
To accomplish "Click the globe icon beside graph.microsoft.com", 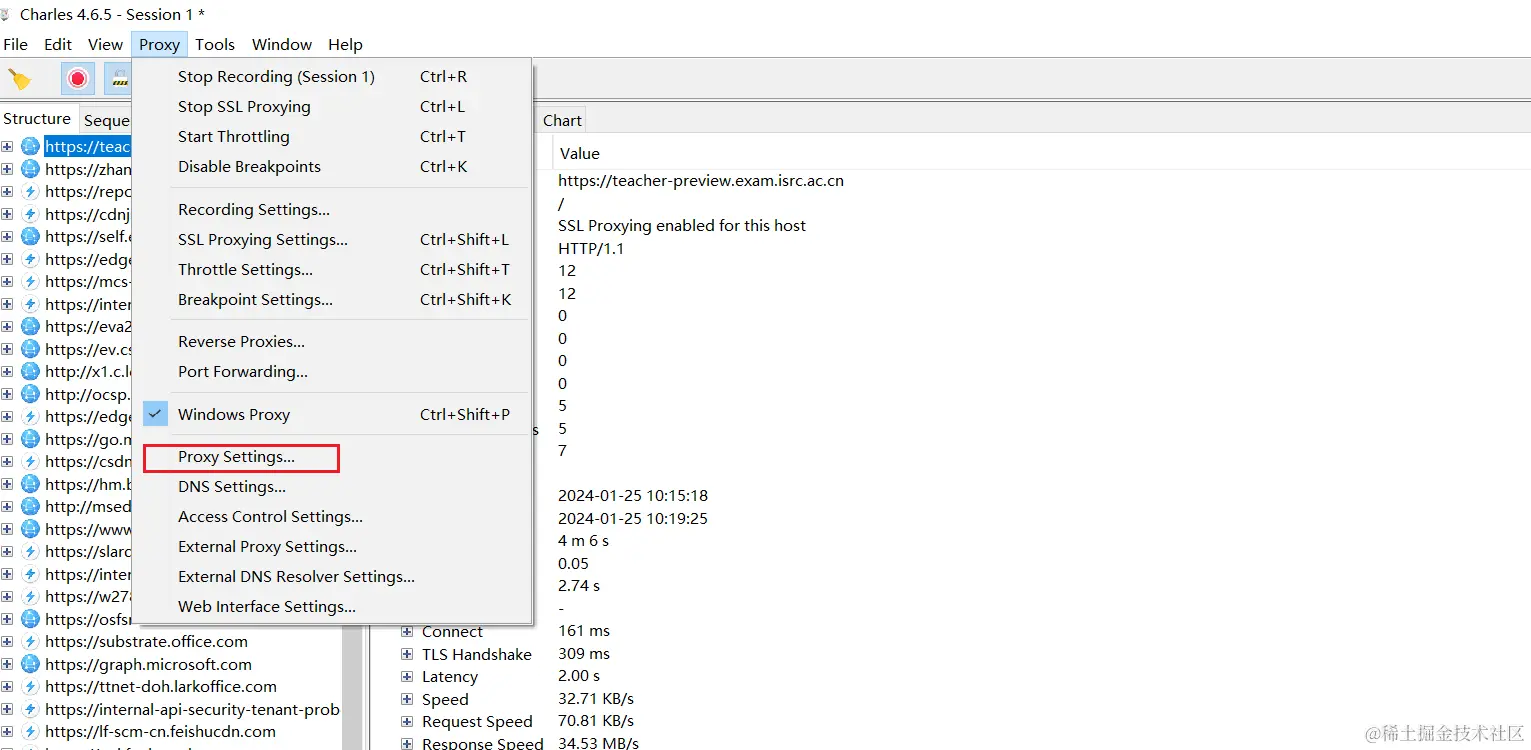I will [30, 664].
